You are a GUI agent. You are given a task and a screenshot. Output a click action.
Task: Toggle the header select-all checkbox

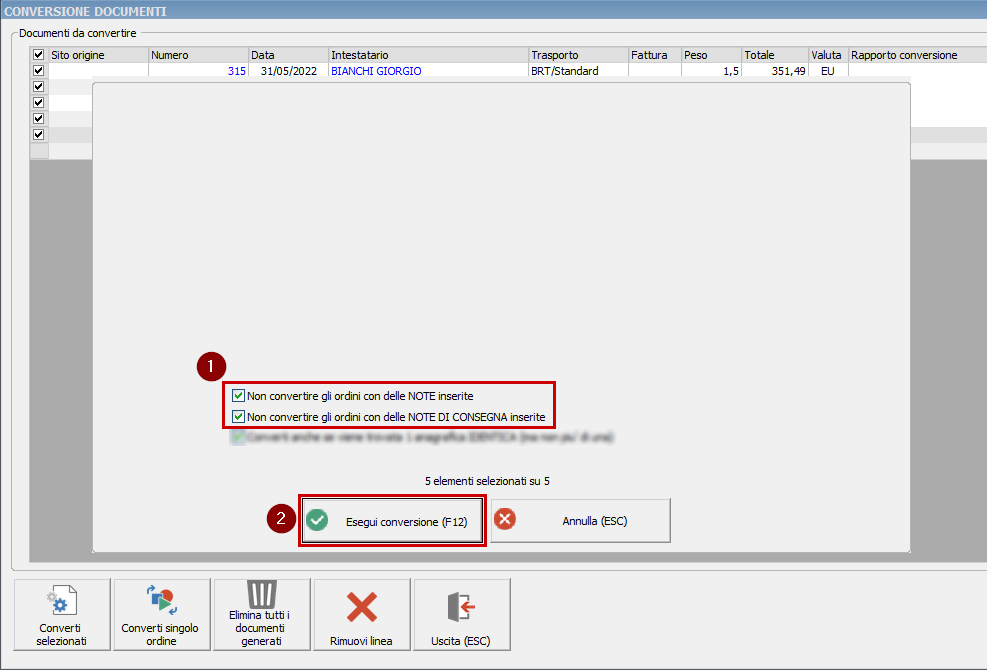[39, 55]
